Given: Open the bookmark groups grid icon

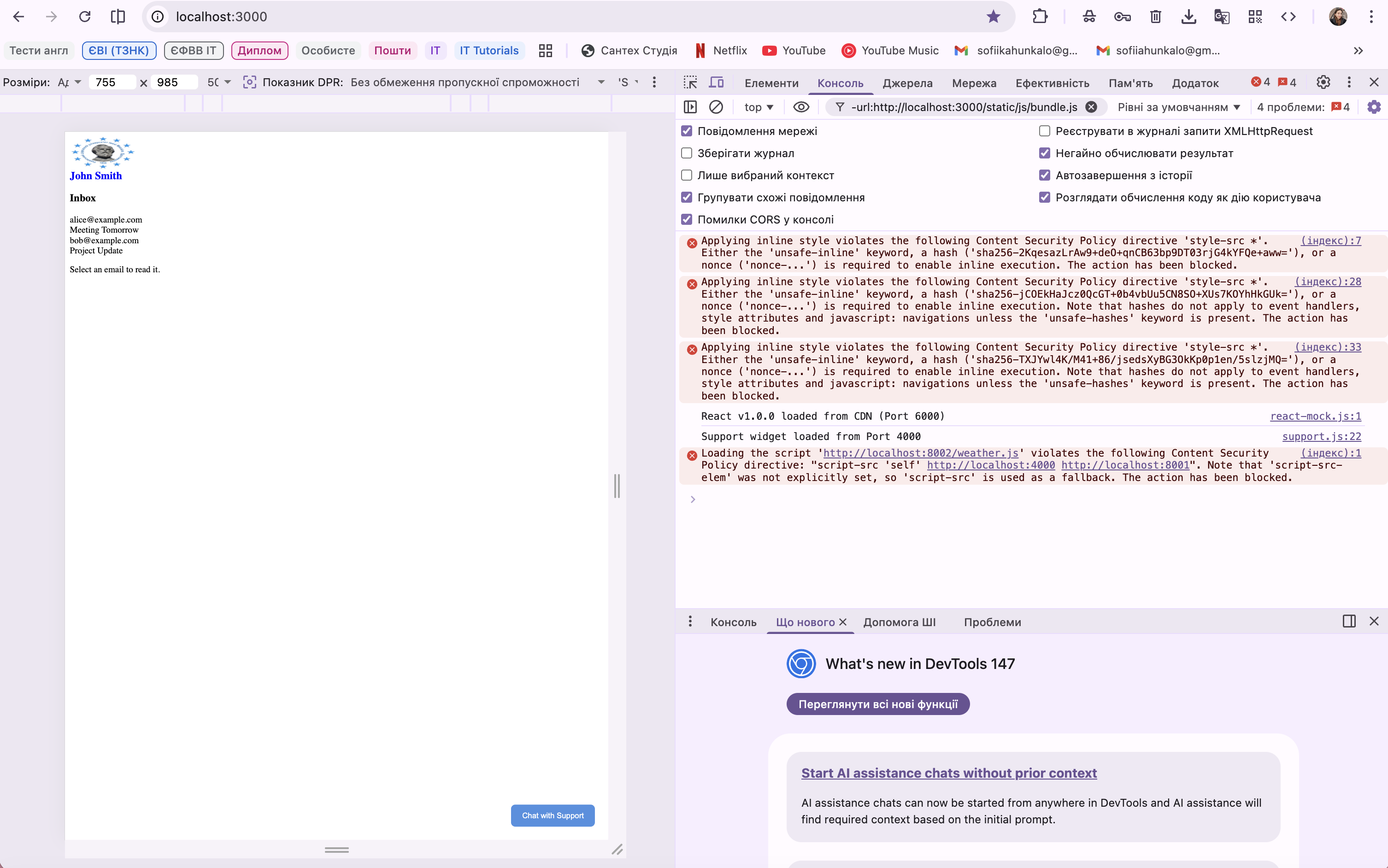Looking at the screenshot, I should tap(545, 51).
